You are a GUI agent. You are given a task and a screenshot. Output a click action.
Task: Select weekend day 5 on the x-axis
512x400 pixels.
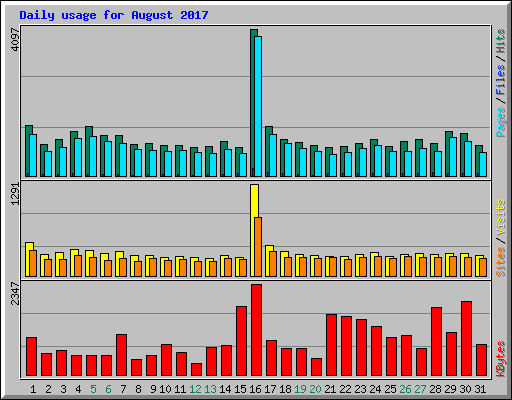(x=93, y=389)
